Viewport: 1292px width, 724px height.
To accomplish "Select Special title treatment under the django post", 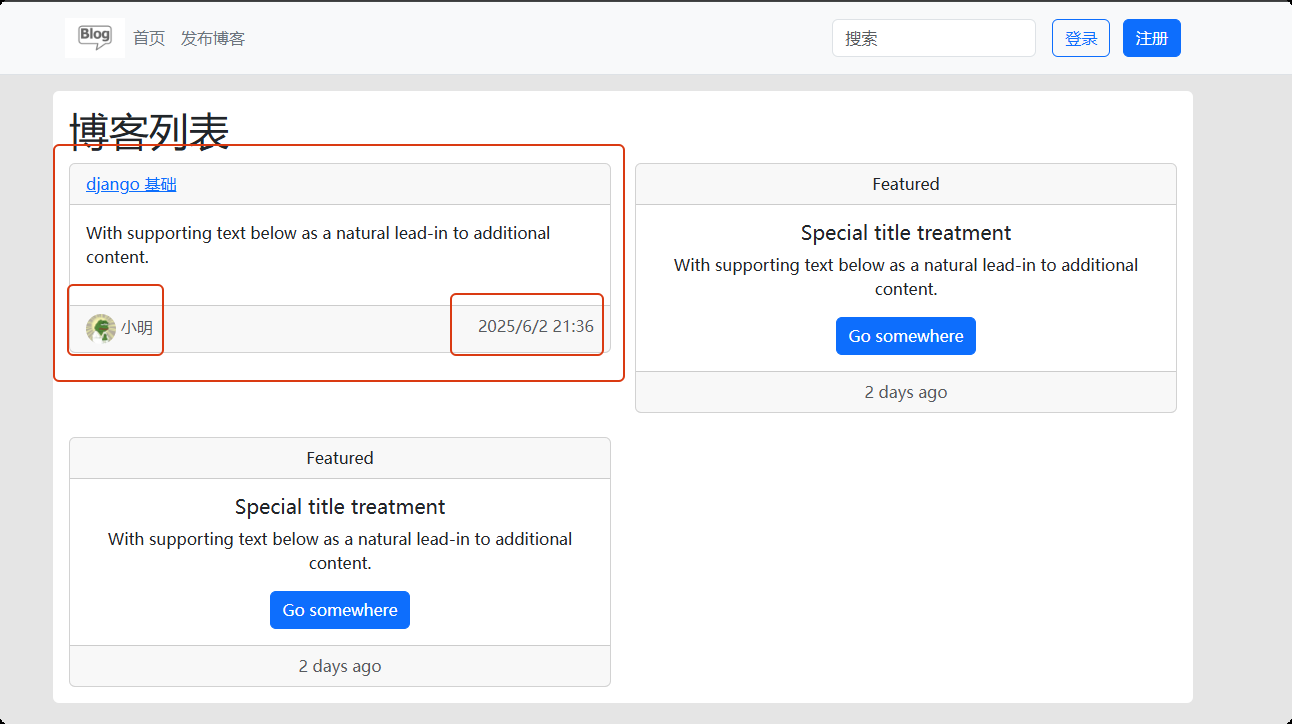I will point(339,507).
